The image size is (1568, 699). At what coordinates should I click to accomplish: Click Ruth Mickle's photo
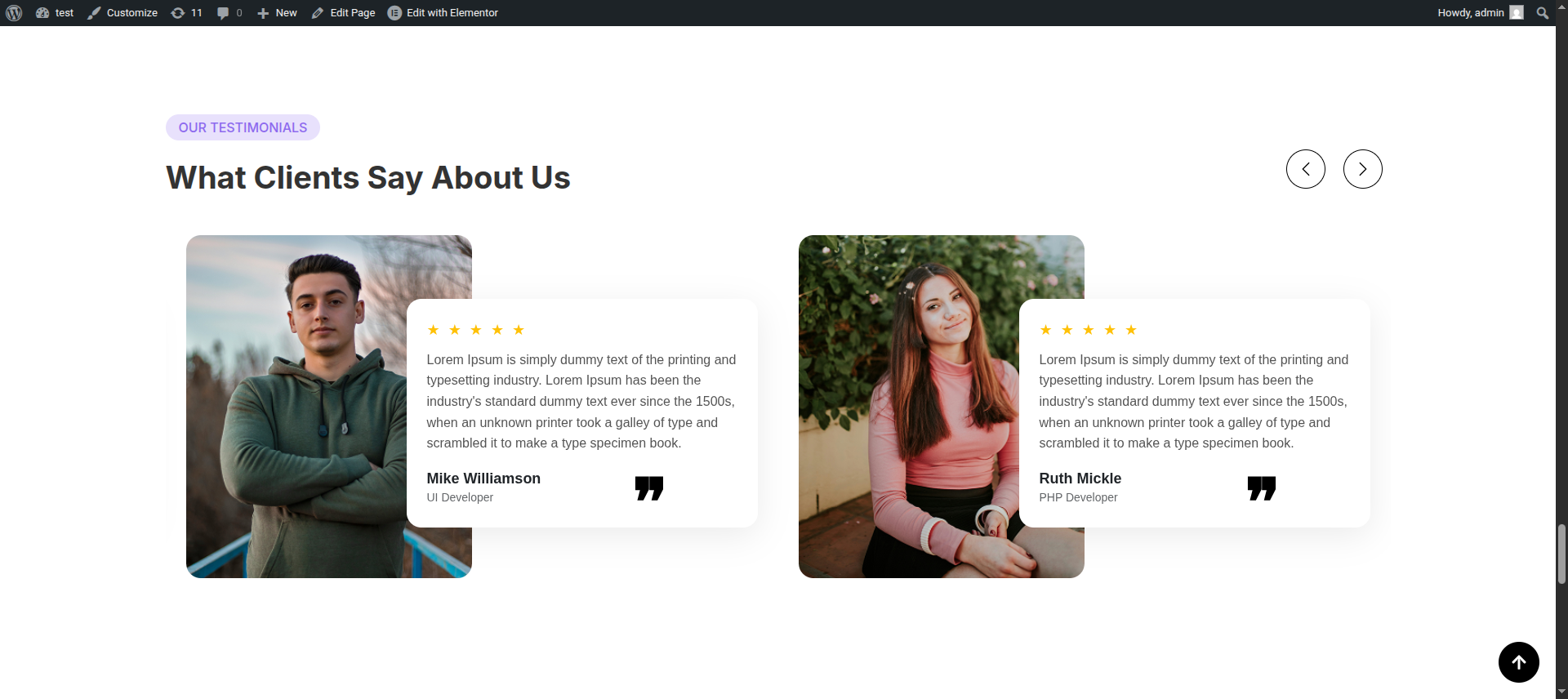(909, 407)
